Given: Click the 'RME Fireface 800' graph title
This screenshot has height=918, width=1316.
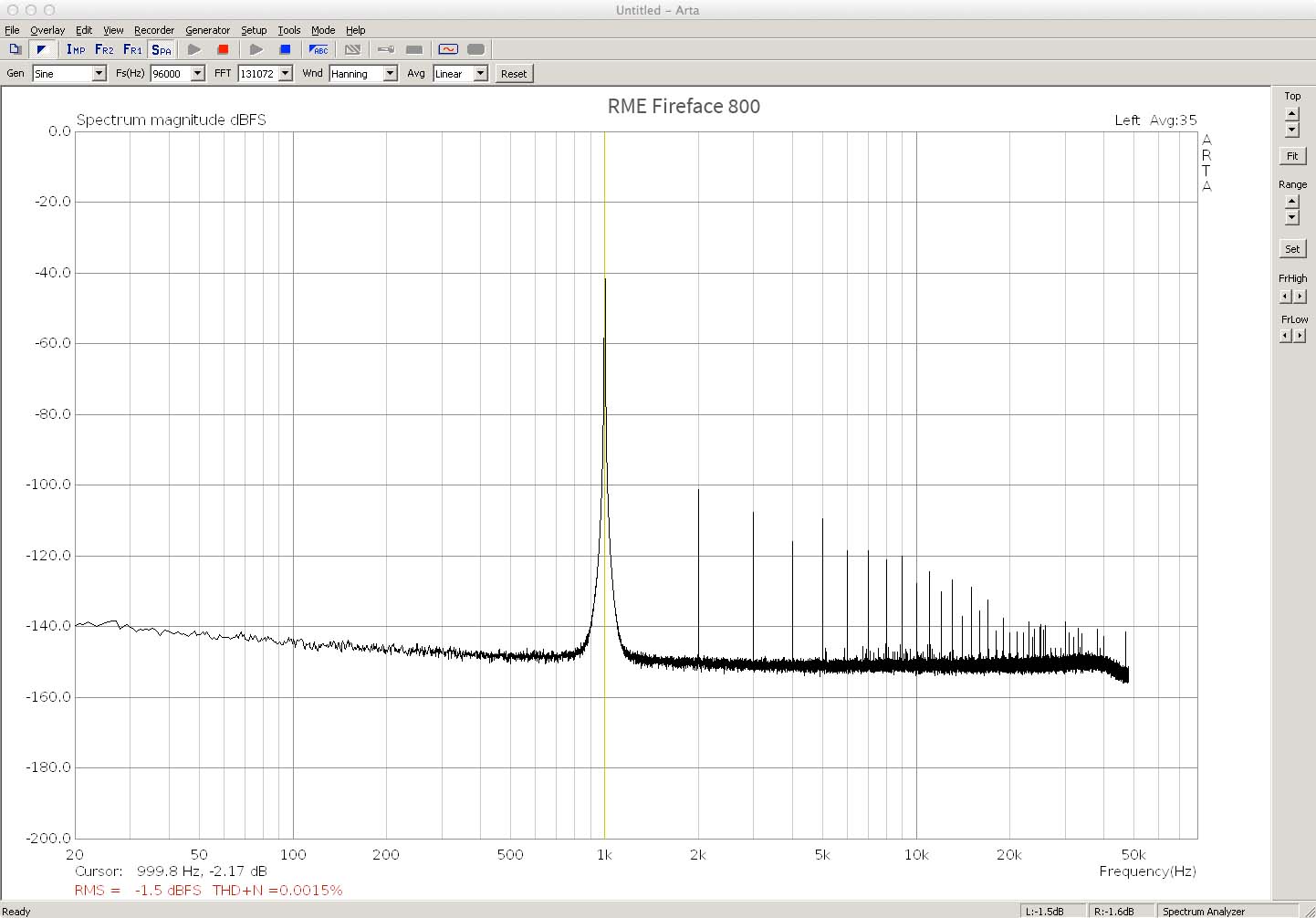Looking at the screenshot, I should 684,106.
